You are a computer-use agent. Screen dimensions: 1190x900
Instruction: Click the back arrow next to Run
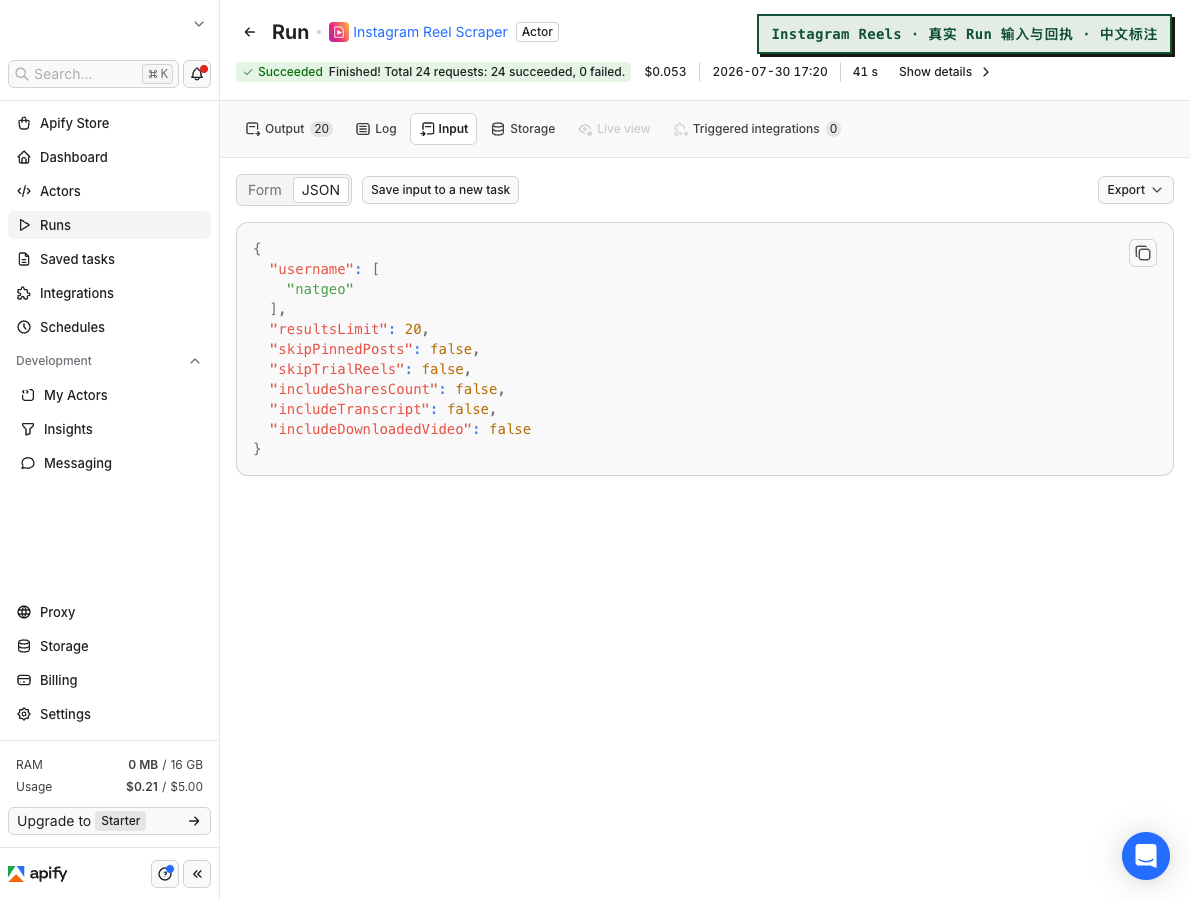250,32
